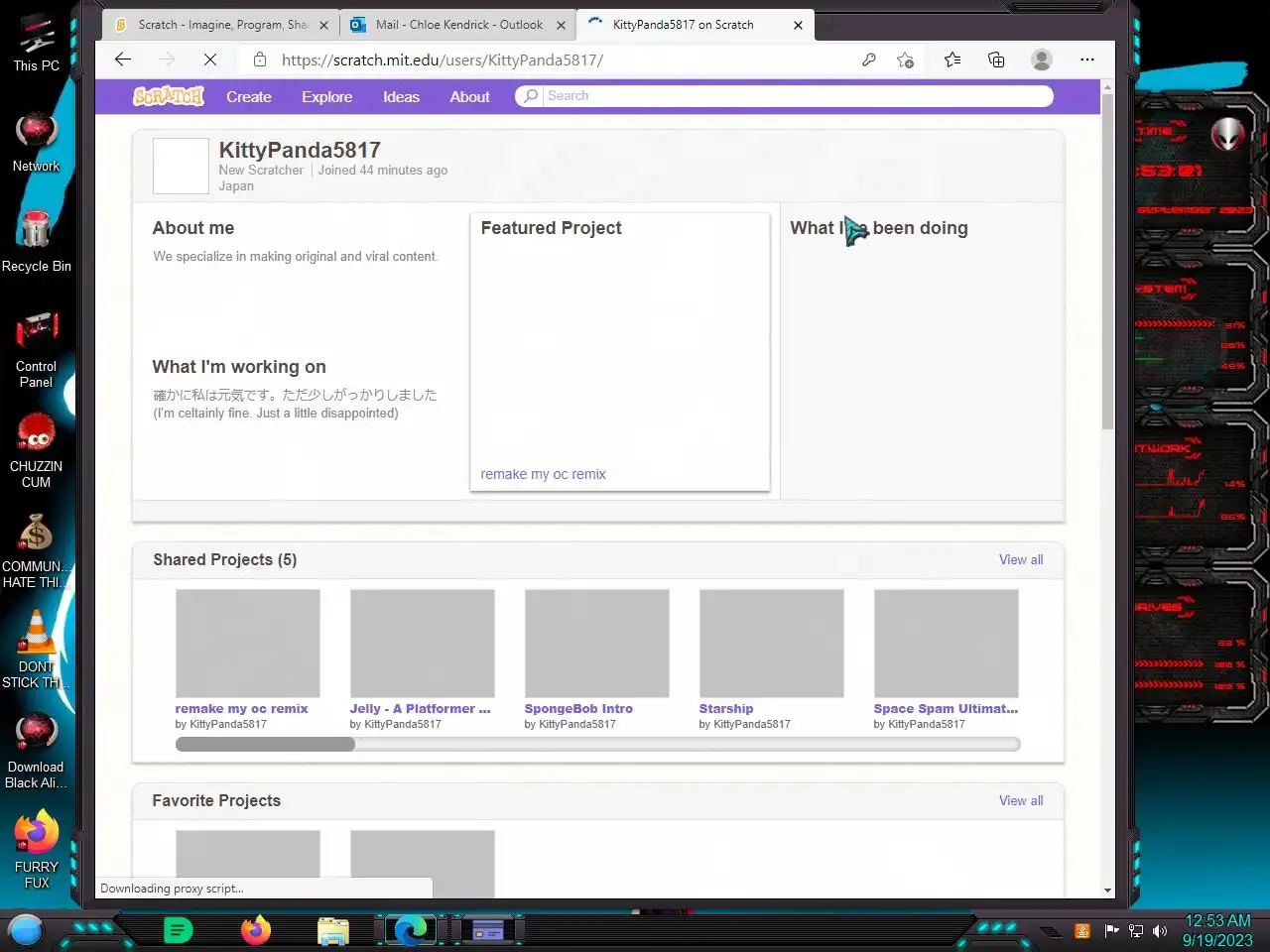Go back using the browser back arrow
The width and height of the screenshot is (1270, 952).
point(123,59)
